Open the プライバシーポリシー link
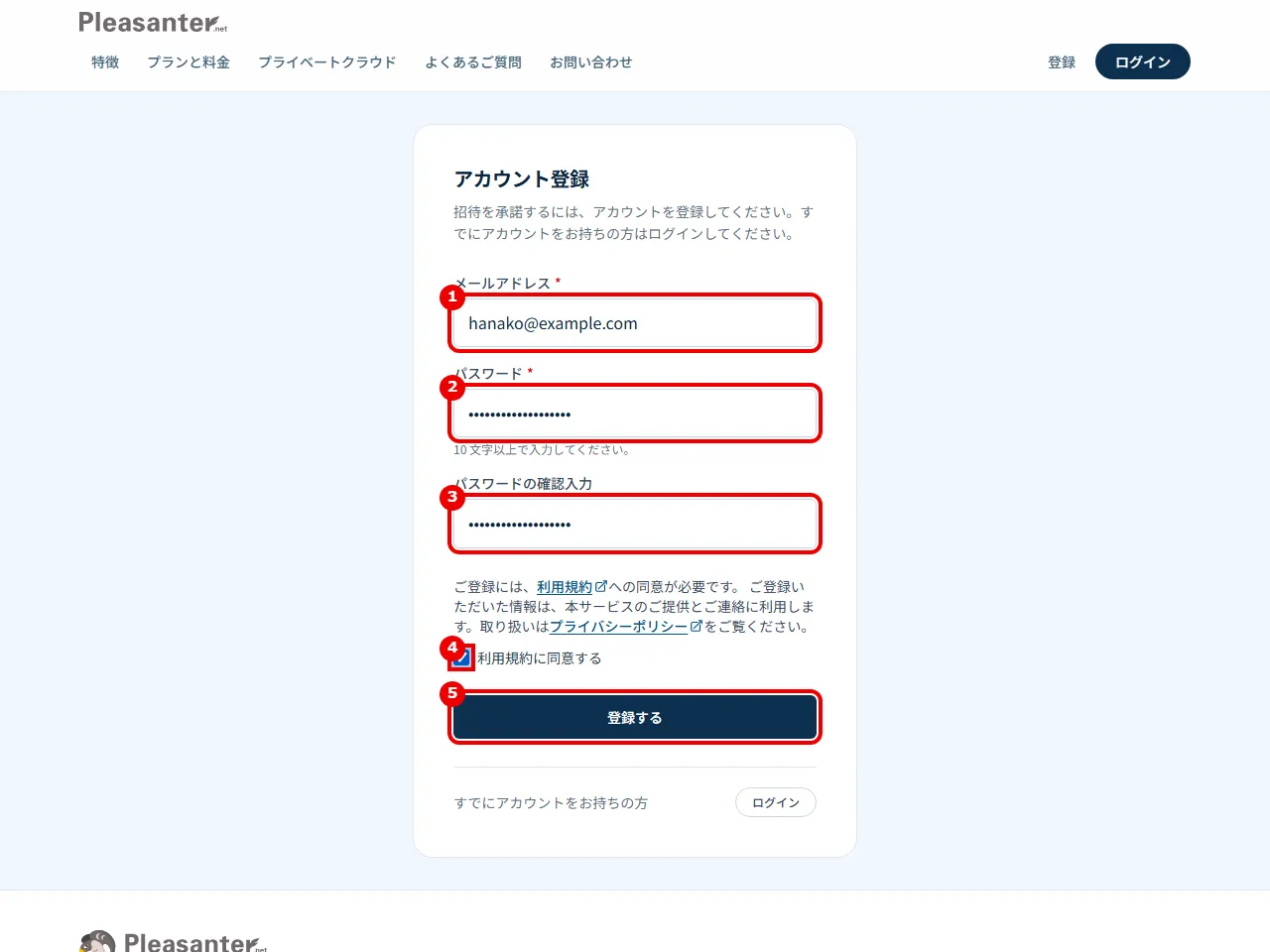This screenshot has width=1270, height=952. [619, 627]
